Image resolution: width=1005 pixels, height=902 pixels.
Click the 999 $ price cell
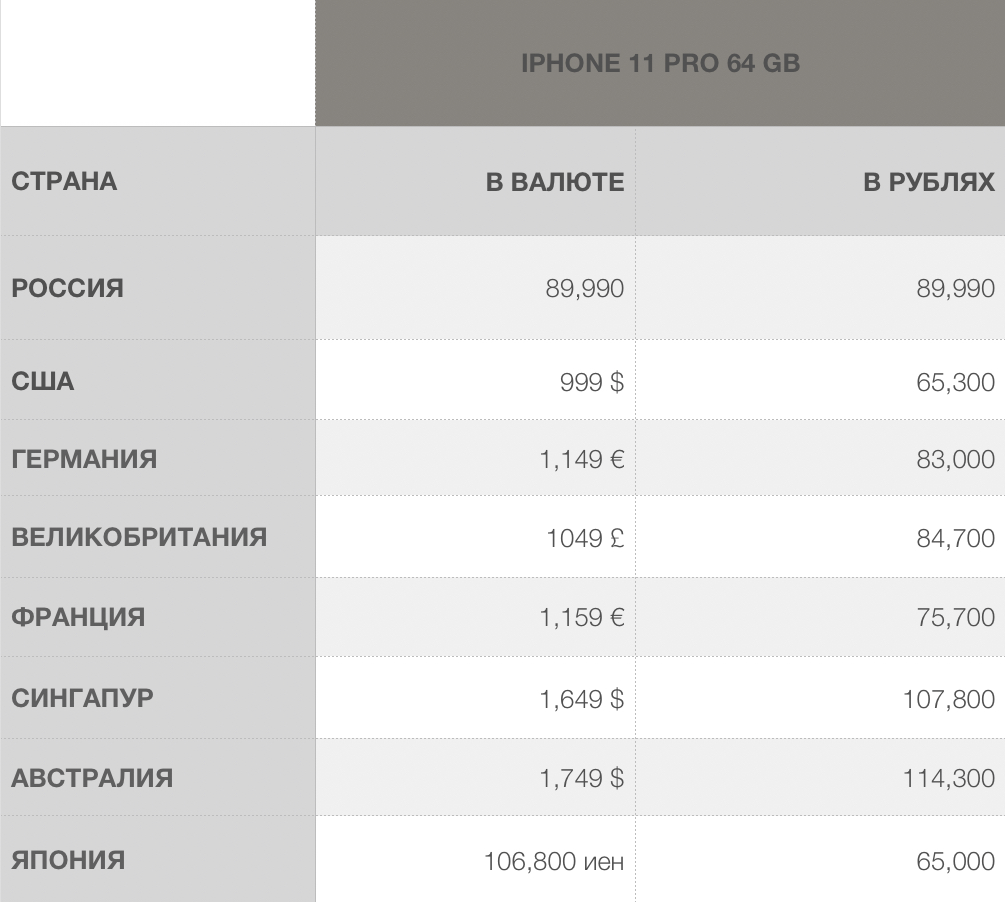pos(591,381)
